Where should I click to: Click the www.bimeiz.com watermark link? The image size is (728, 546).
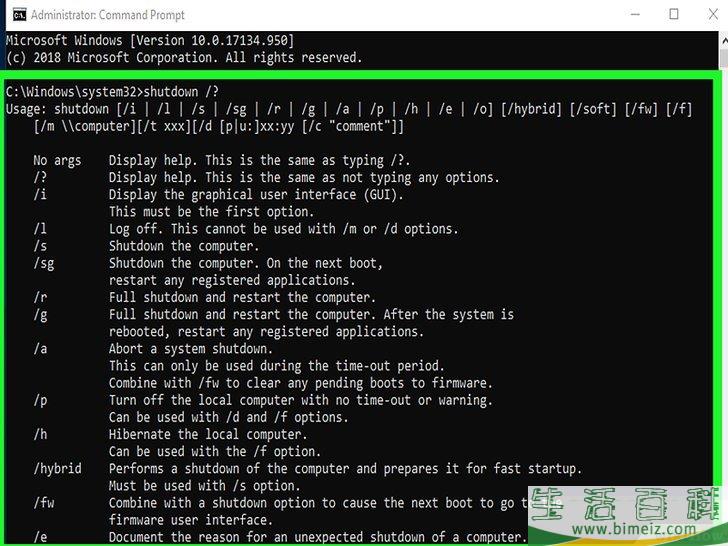click(x=634, y=529)
